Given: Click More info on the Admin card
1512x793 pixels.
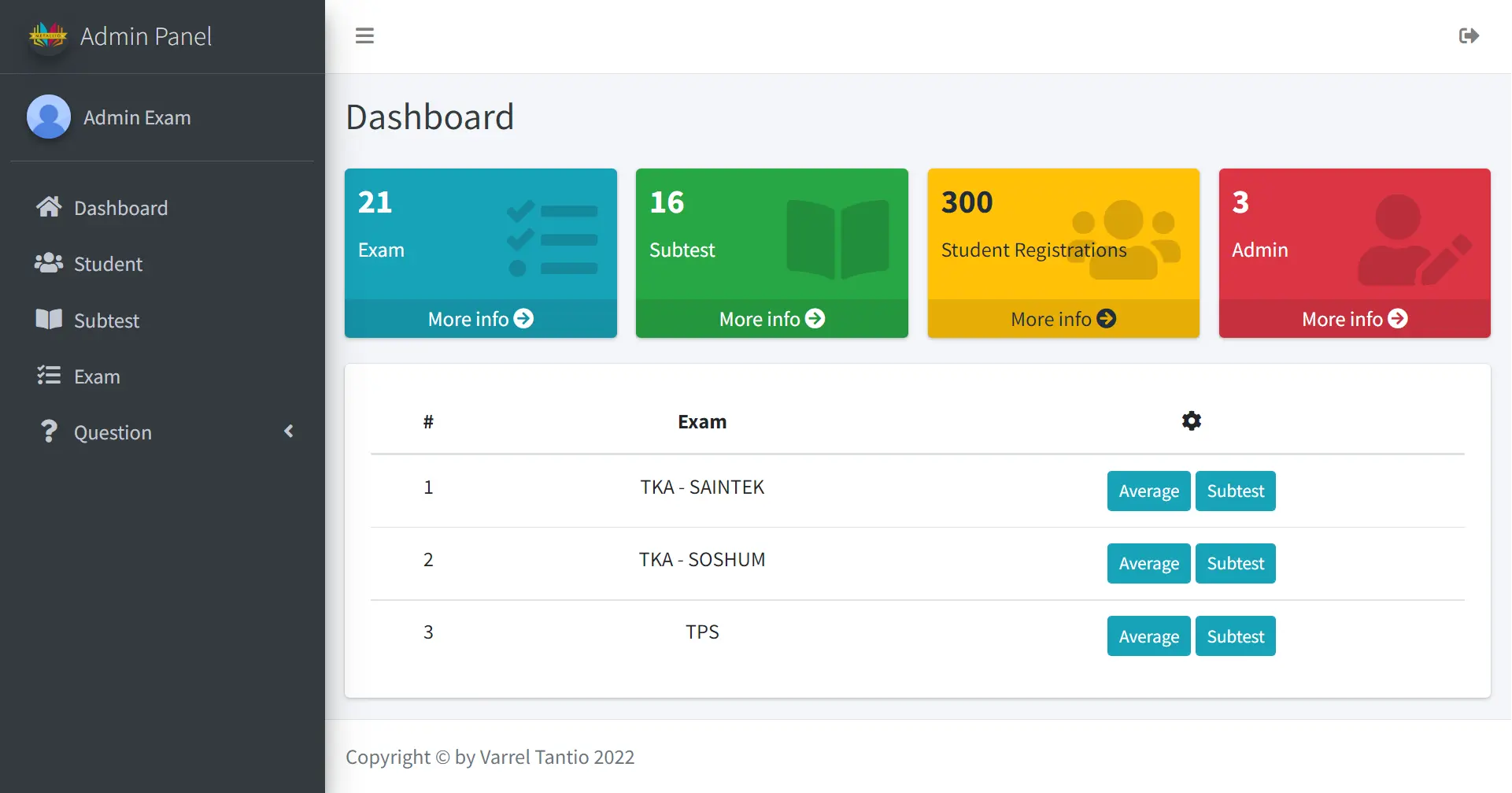Looking at the screenshot, I should click(1355, 319).
